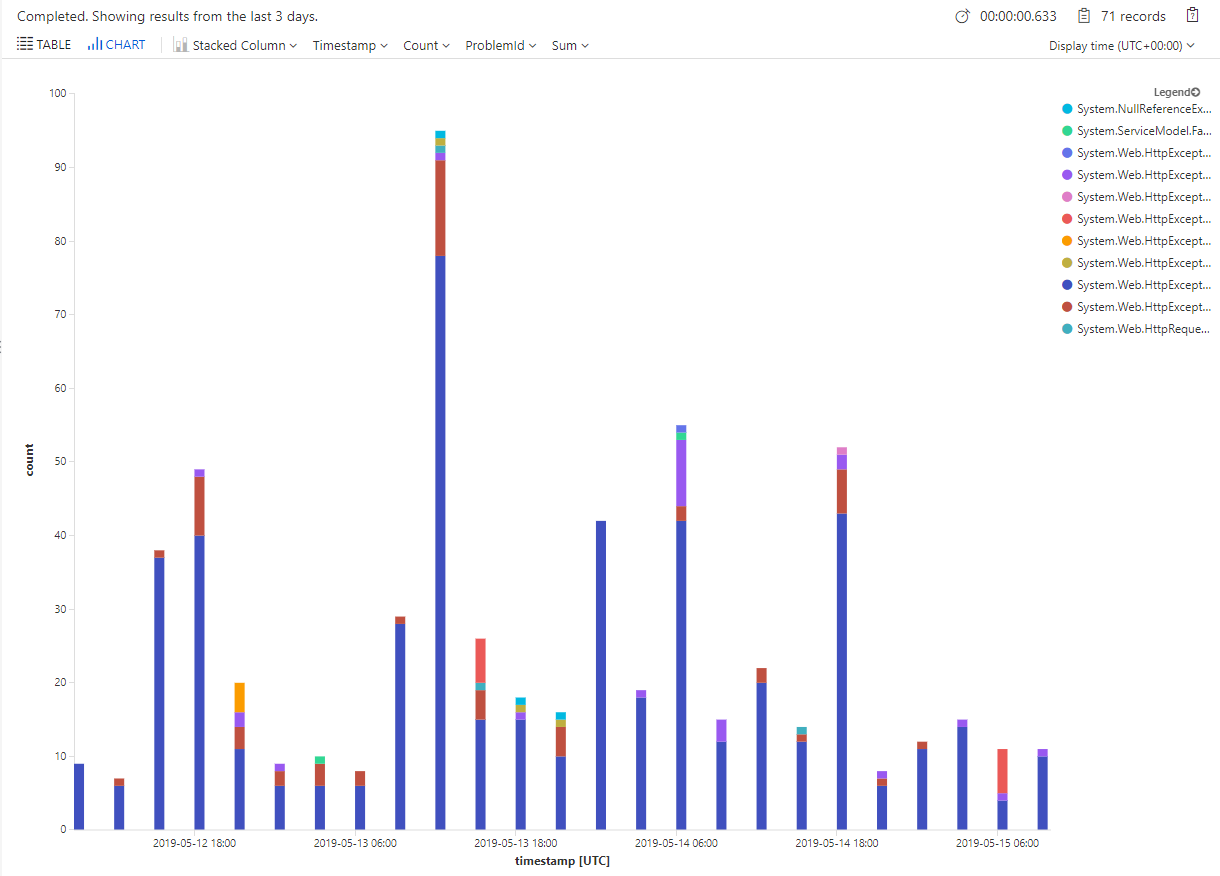Viewport: 1220px width, 876px height.
Task: Click the large purple segment in the 55-count bar
Action: point(681,473)
